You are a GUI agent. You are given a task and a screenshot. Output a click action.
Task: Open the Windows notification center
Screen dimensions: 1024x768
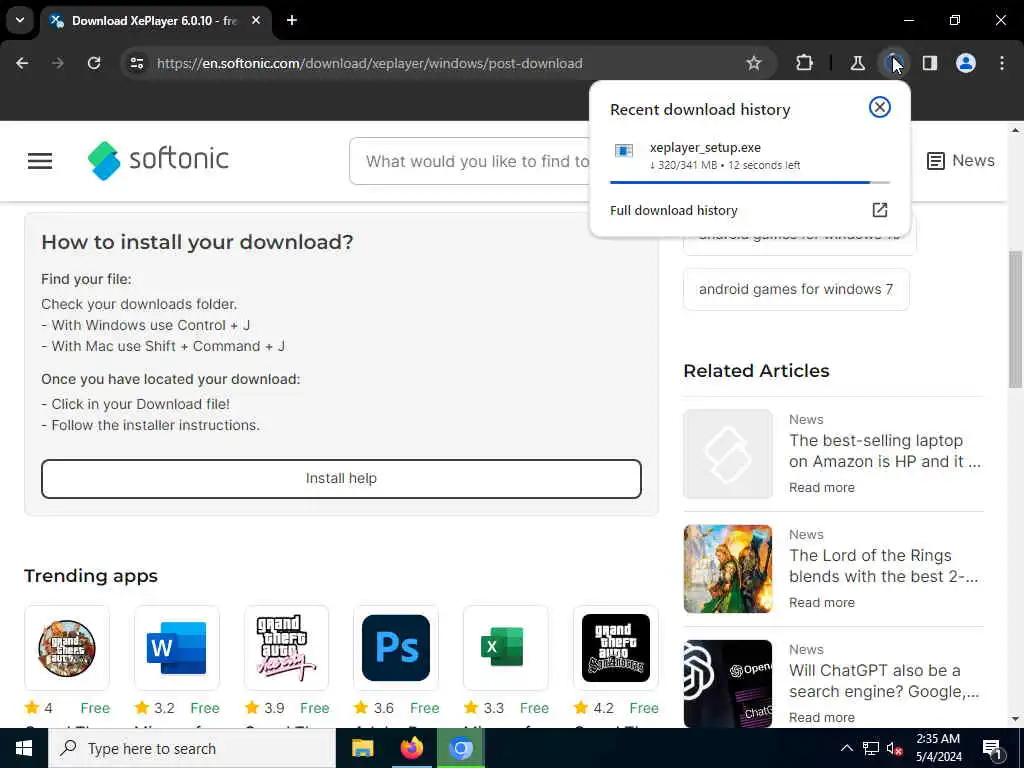pos(992,748)
